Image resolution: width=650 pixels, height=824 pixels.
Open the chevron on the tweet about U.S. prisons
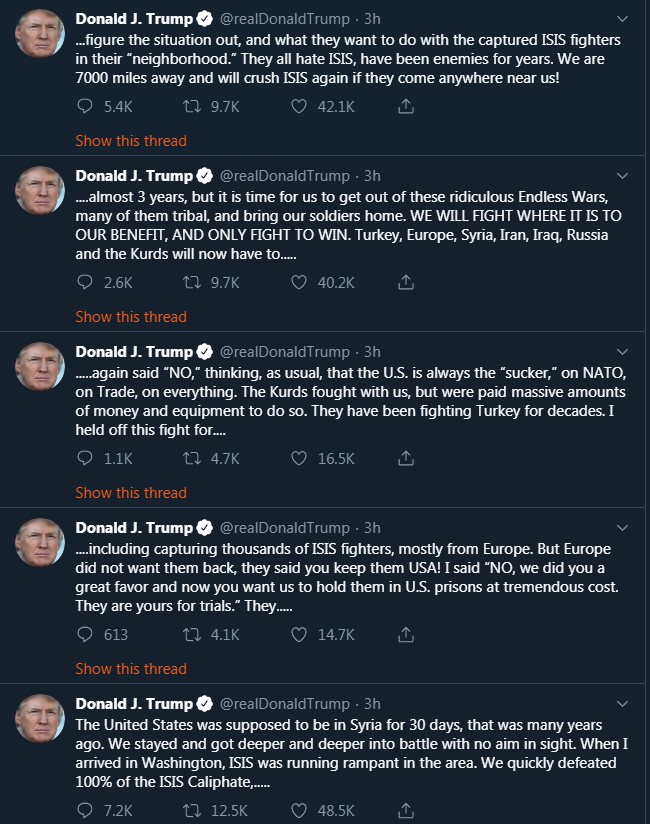click(623, 528)
